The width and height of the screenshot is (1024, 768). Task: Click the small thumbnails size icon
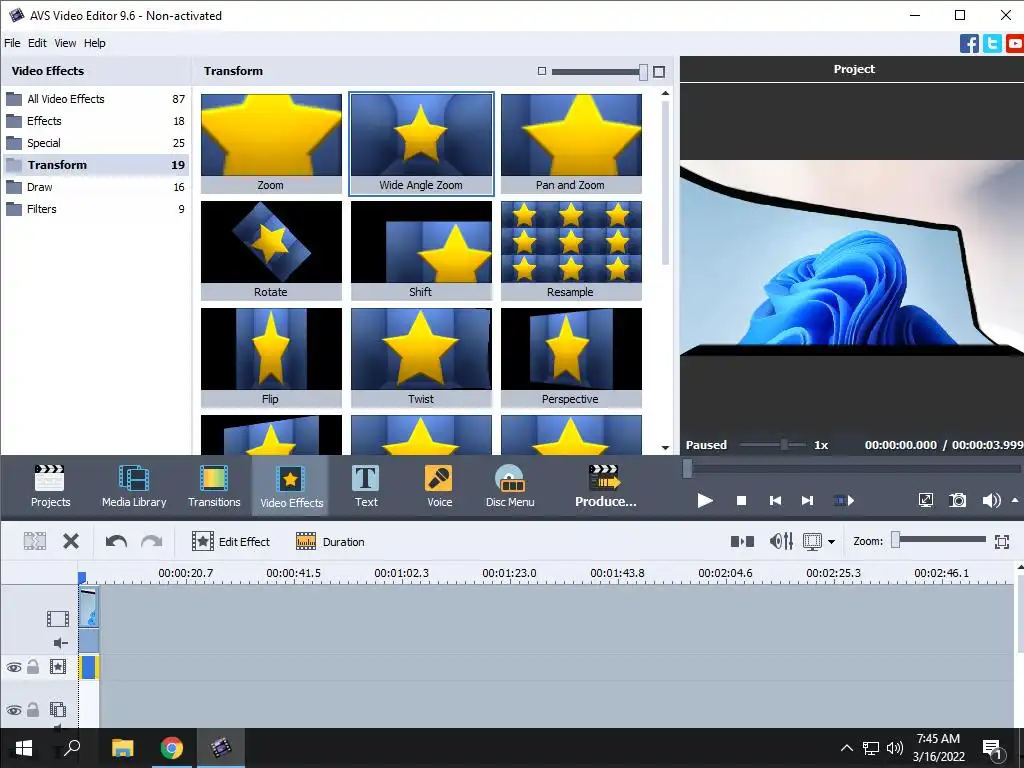(x=541, y=71)
